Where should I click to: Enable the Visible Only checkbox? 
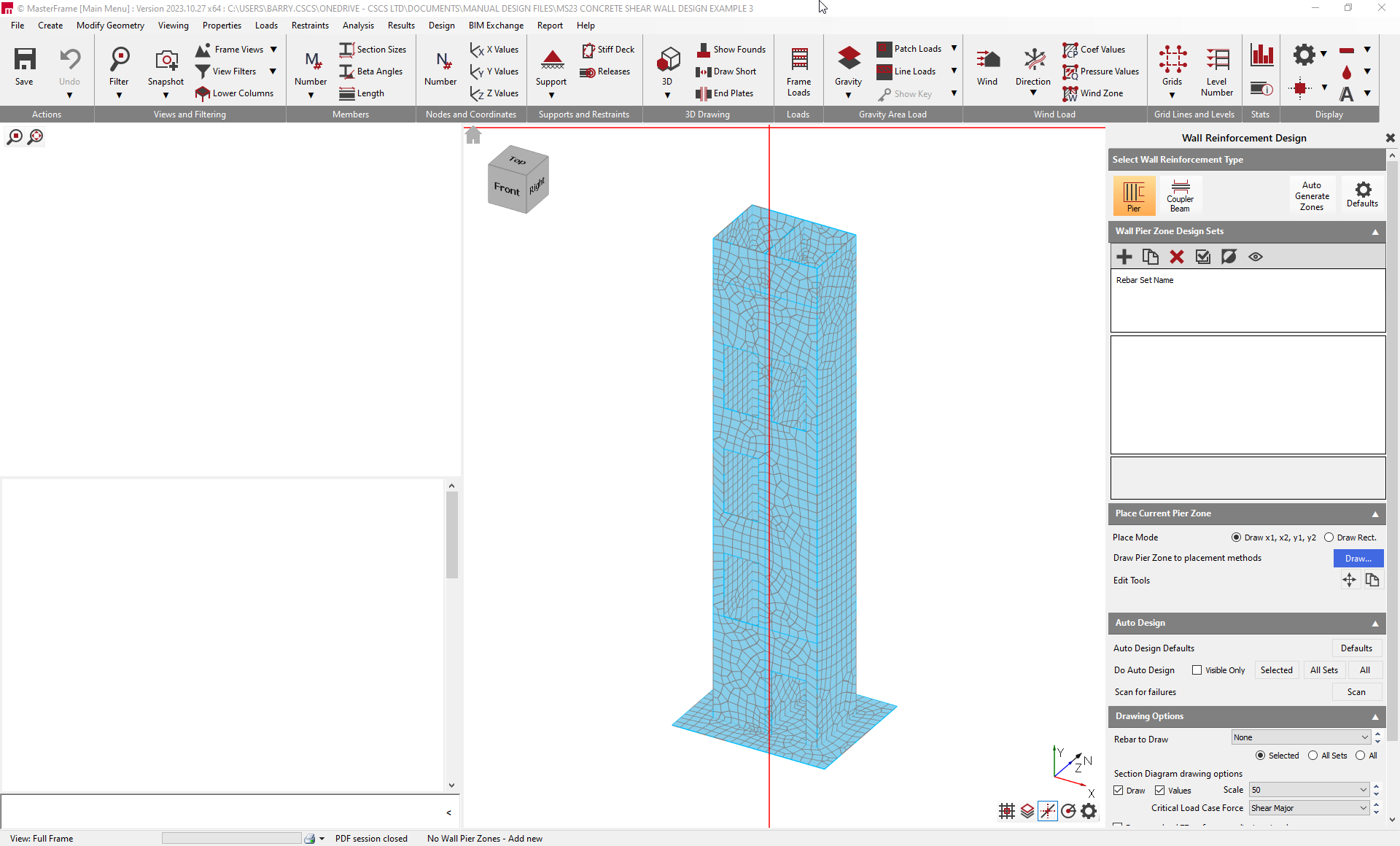[1197, 670]
